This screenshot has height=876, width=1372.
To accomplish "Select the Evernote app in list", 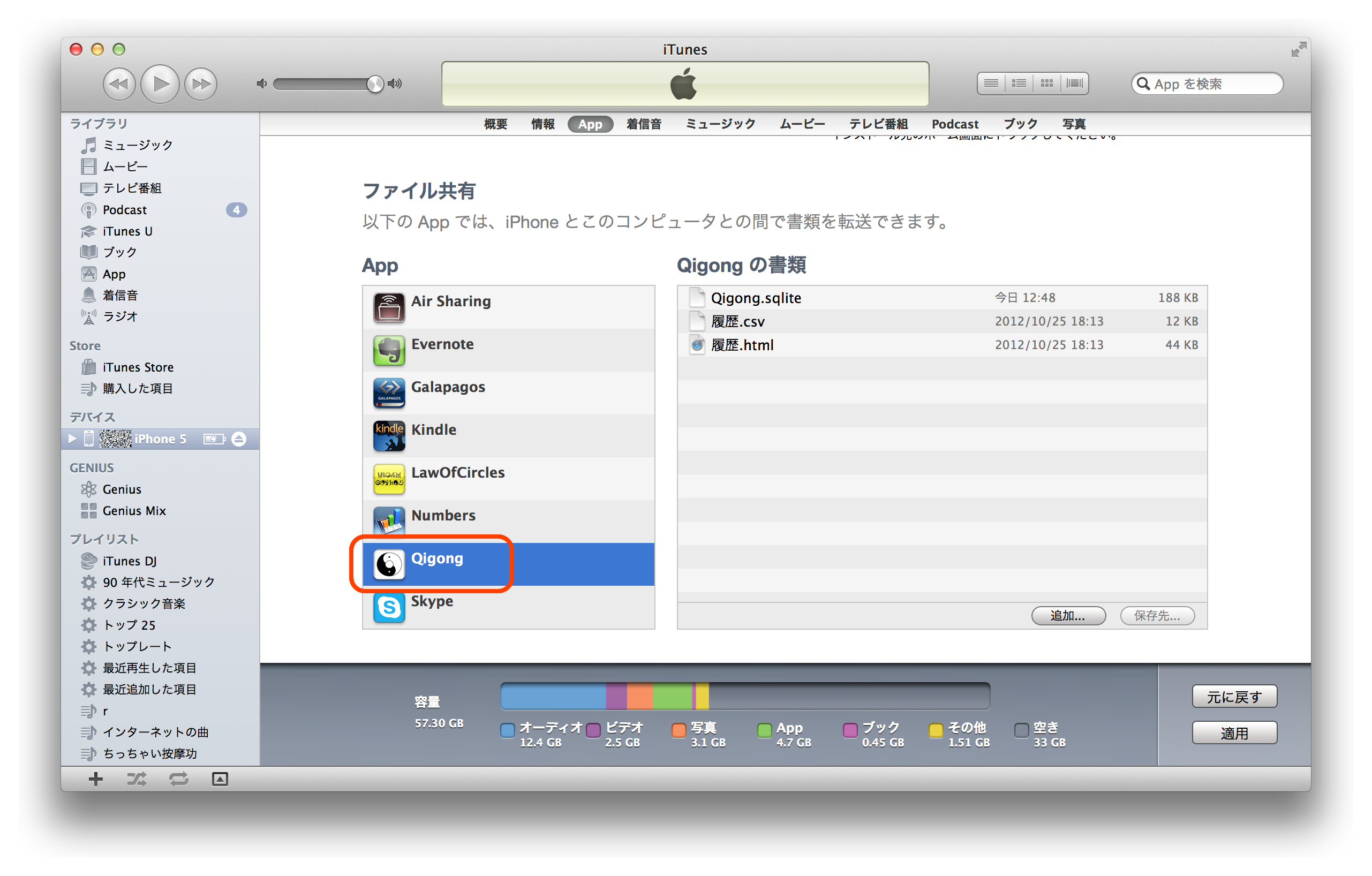I will tap(442, 345).
